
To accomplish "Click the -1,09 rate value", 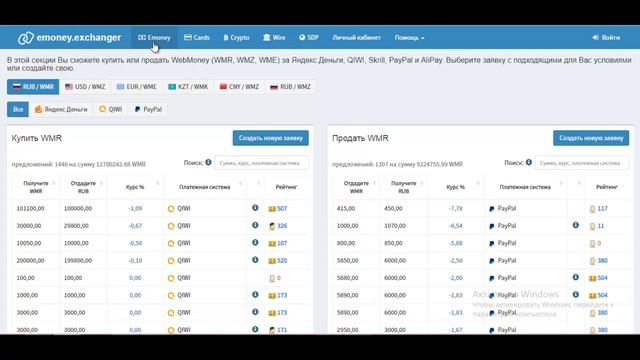I will click(135, 209).
